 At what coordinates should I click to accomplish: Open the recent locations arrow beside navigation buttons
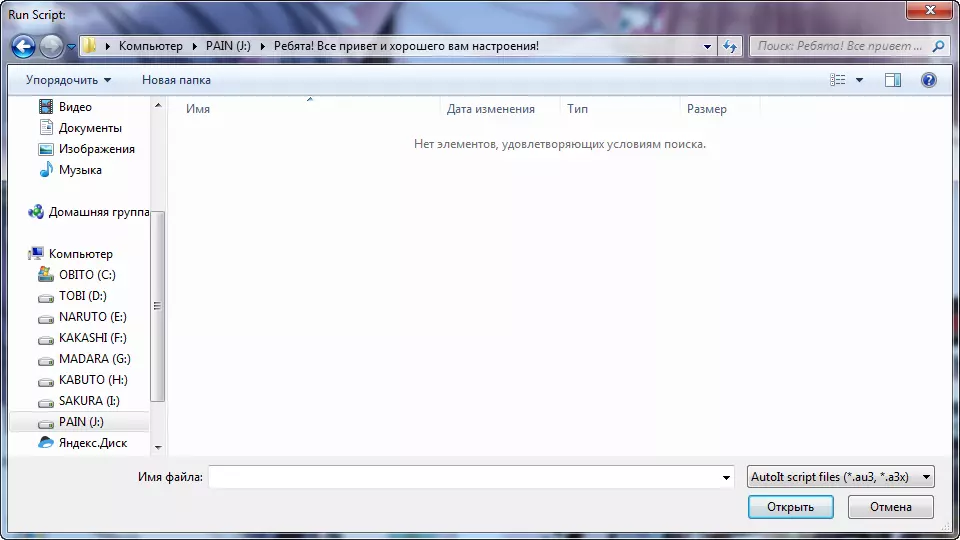pyautogui.click(x=71, y=47)
